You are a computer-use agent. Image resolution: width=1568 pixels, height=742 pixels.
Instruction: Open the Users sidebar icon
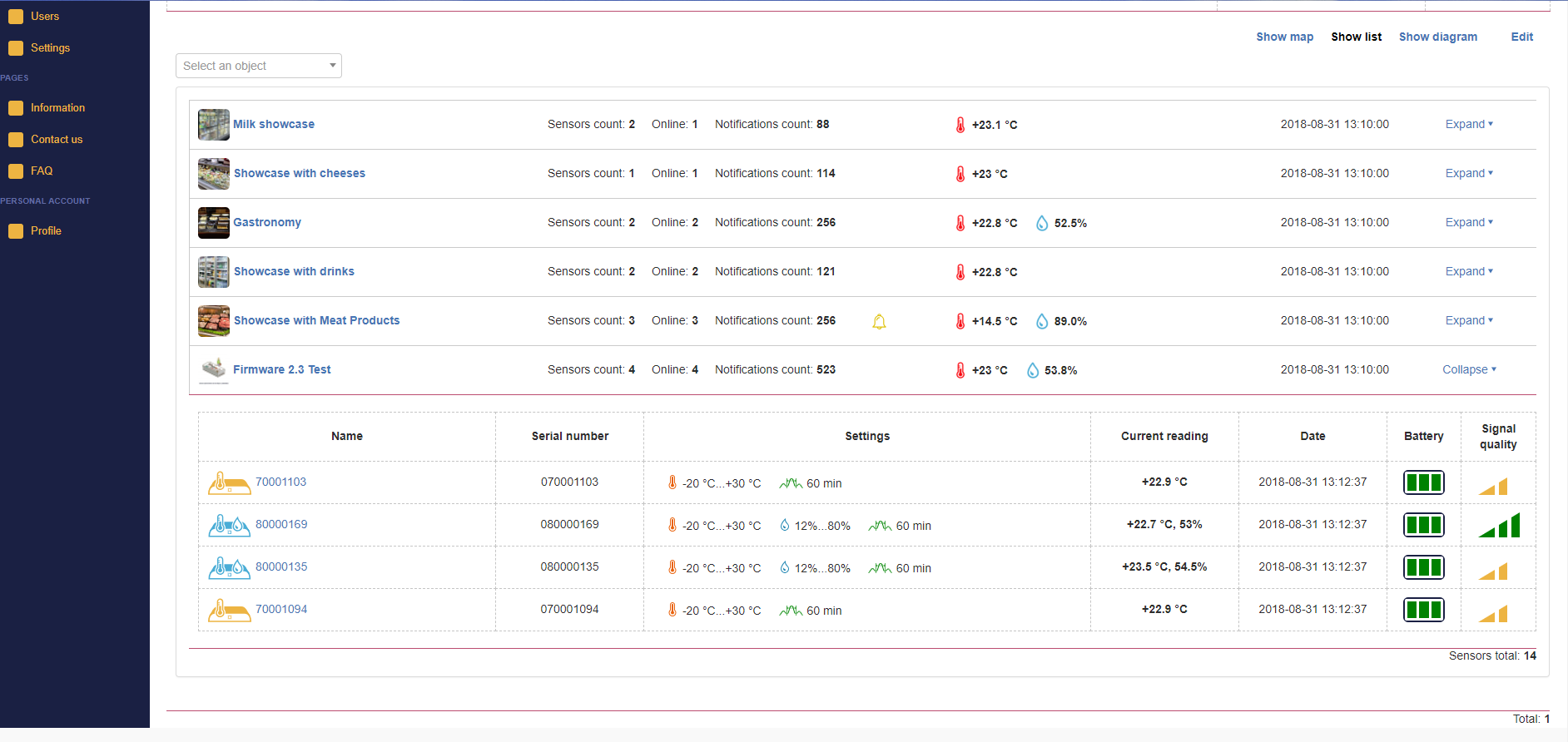point(16,17)
